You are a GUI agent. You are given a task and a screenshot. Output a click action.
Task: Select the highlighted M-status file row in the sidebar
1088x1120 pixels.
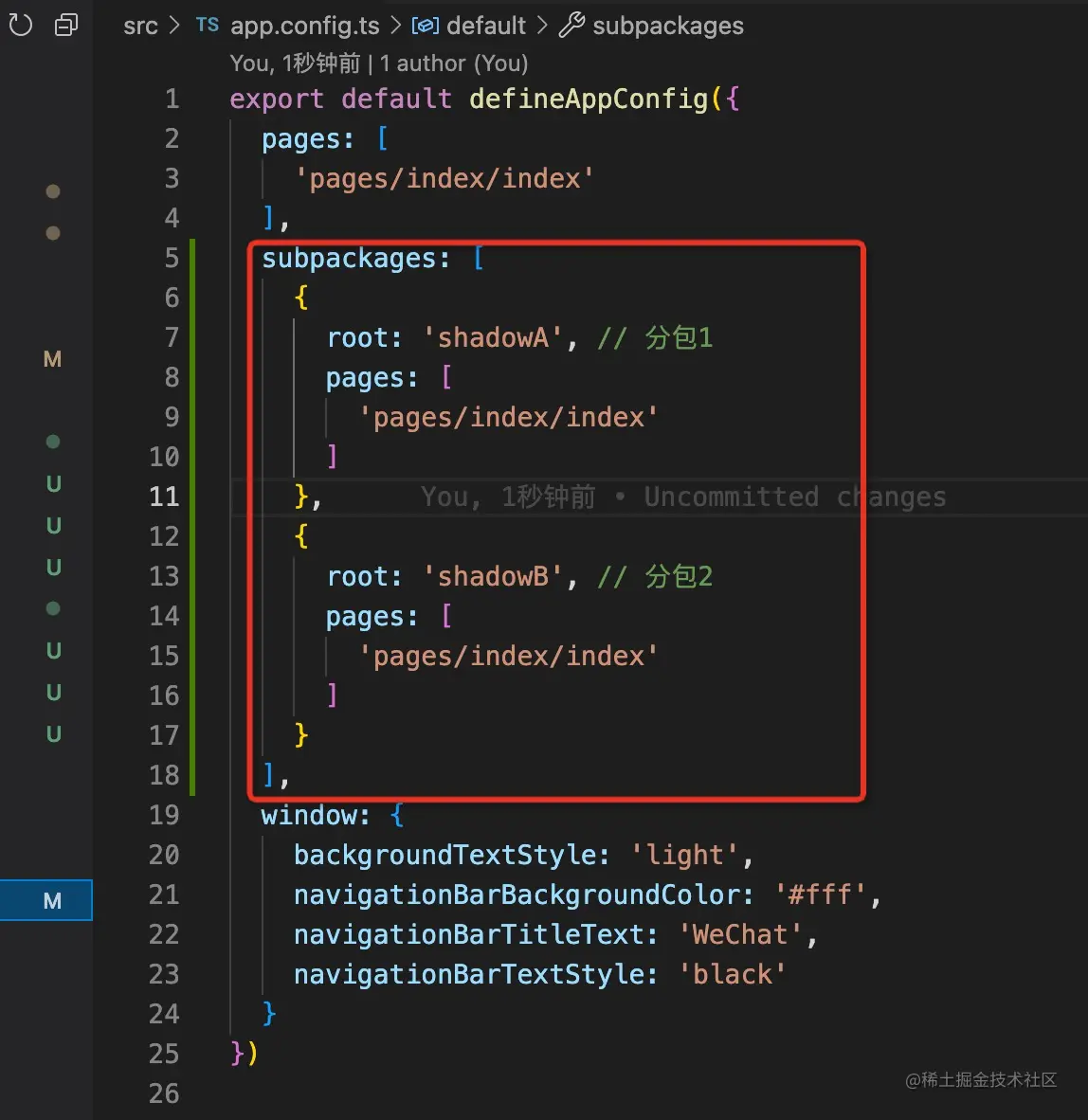46,900
